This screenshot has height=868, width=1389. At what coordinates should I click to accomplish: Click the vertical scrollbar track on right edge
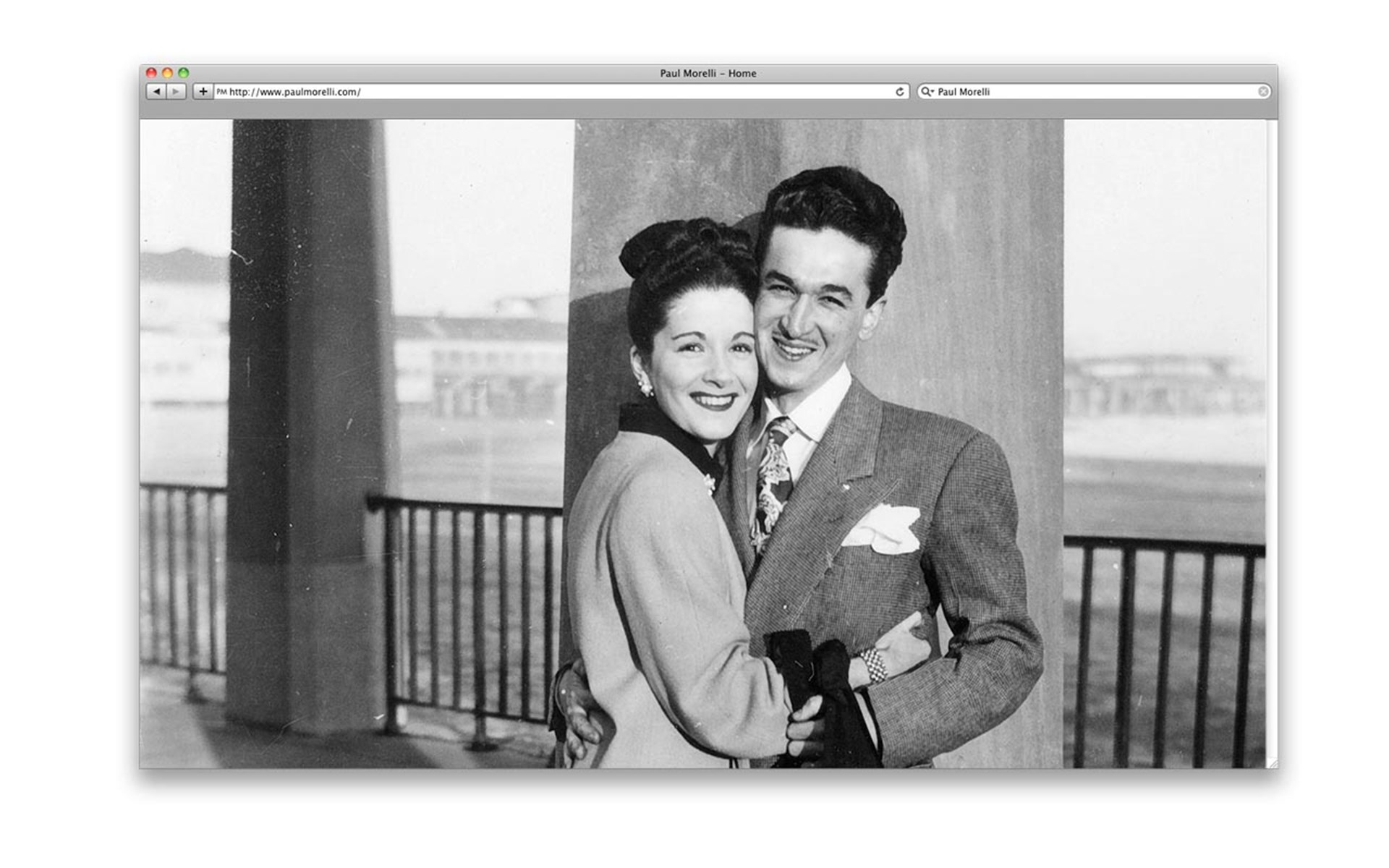click(x=1272, y=434)
